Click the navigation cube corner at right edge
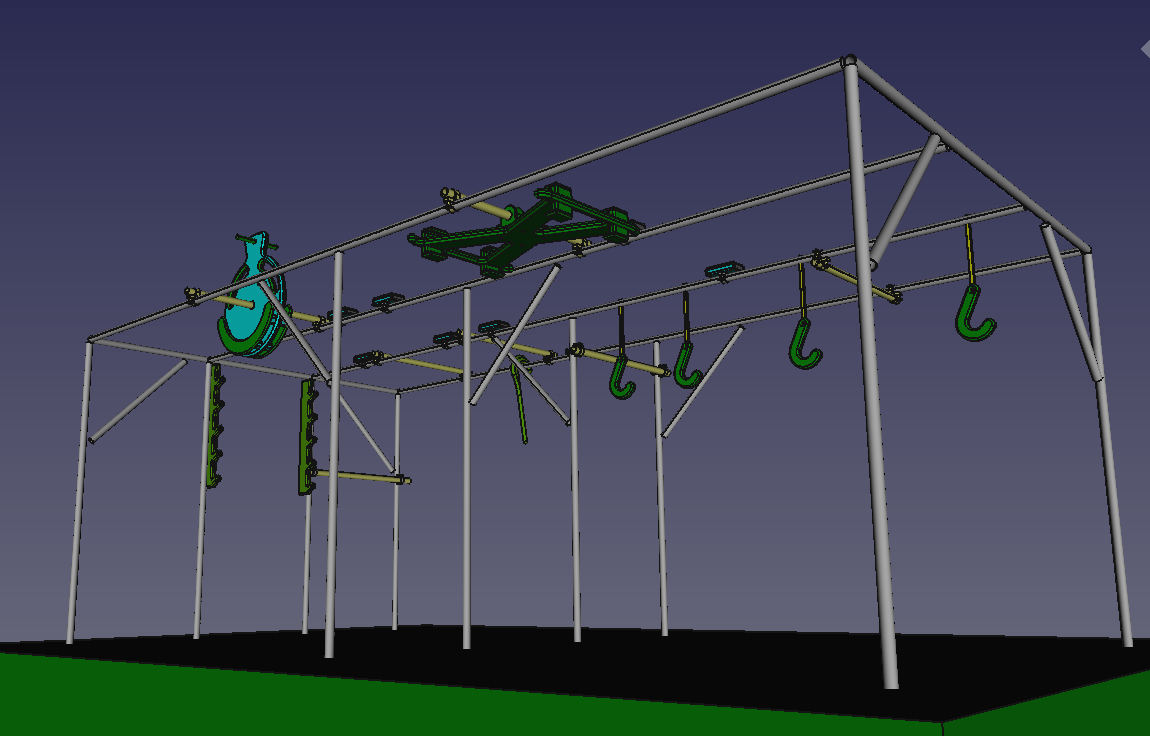The height and width of the screenshot is (736, 1150). point(1144,48)
